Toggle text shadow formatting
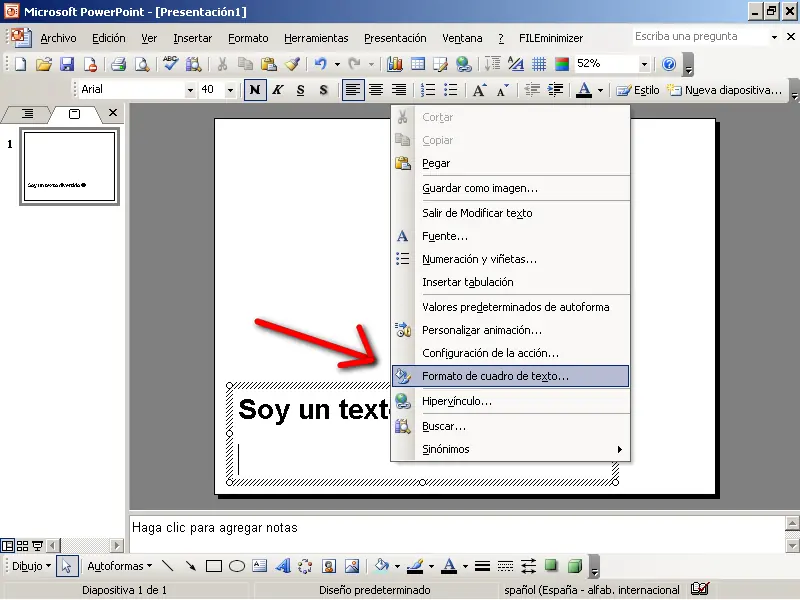The height and width of the screenshot is (600, 800). click(x=323, y=90)
